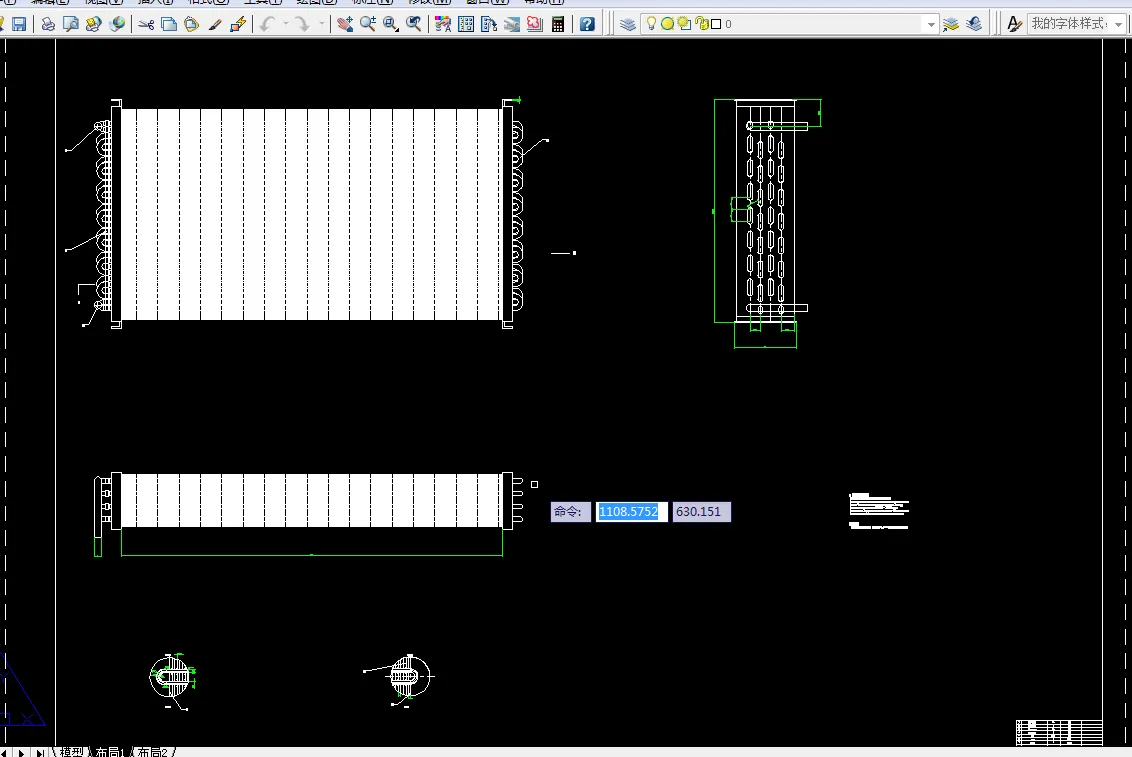Screen dimensions: 1132x757
Task: Open the Tool Palettes icon
Action: click(x=489, y=24)
